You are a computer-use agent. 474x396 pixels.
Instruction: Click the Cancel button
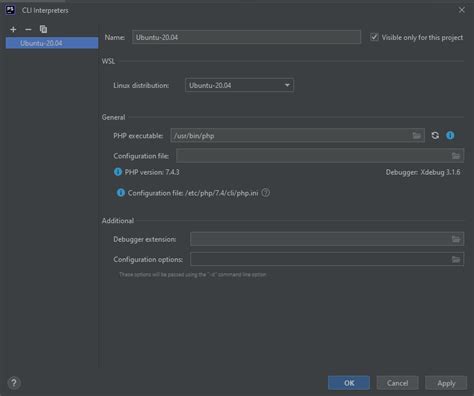(397, 383)
